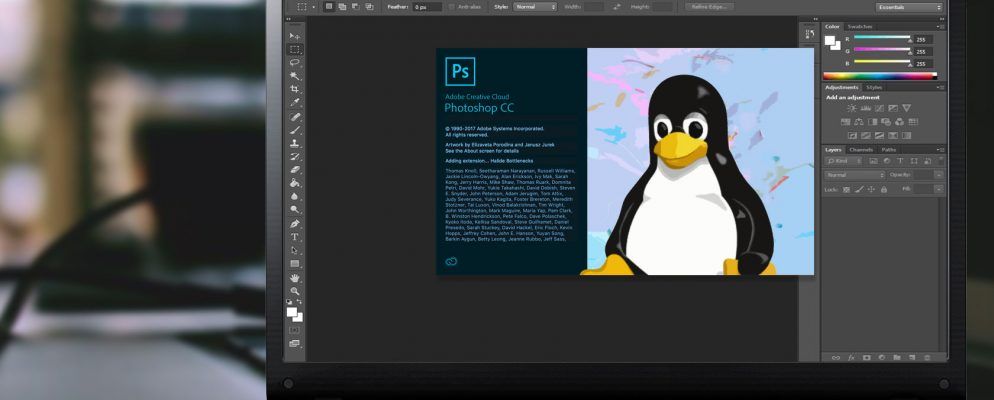This screenshot has width=994, height=400.
Task: Select the Healing Brush tool
Action: 295,117
